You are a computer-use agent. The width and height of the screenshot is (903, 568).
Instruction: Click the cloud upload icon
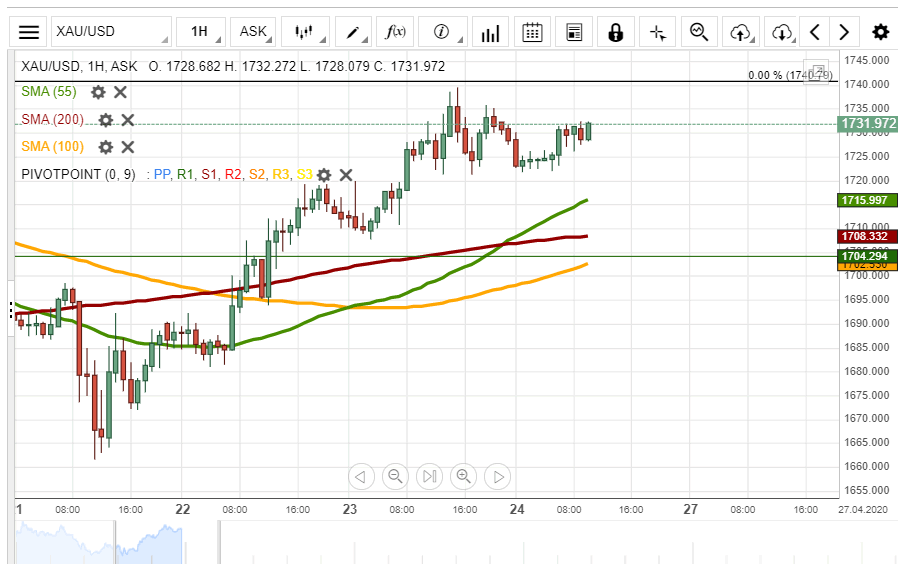pos(741,32)
